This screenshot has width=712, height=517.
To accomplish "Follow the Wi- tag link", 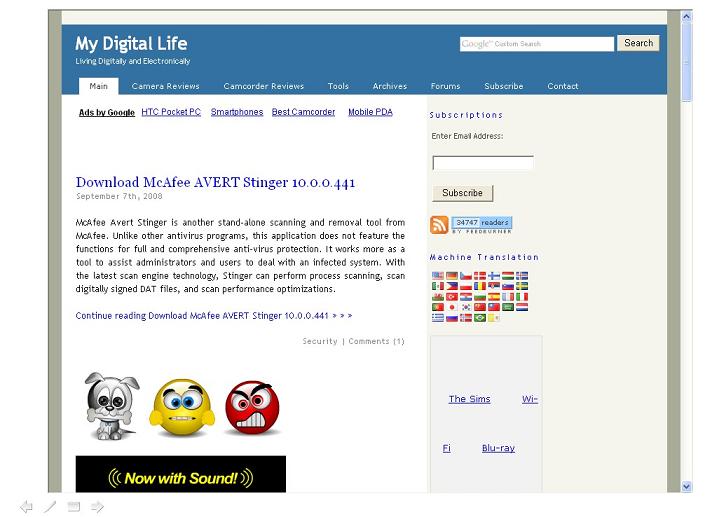I will pyautogui.click(x=529, y=399).
